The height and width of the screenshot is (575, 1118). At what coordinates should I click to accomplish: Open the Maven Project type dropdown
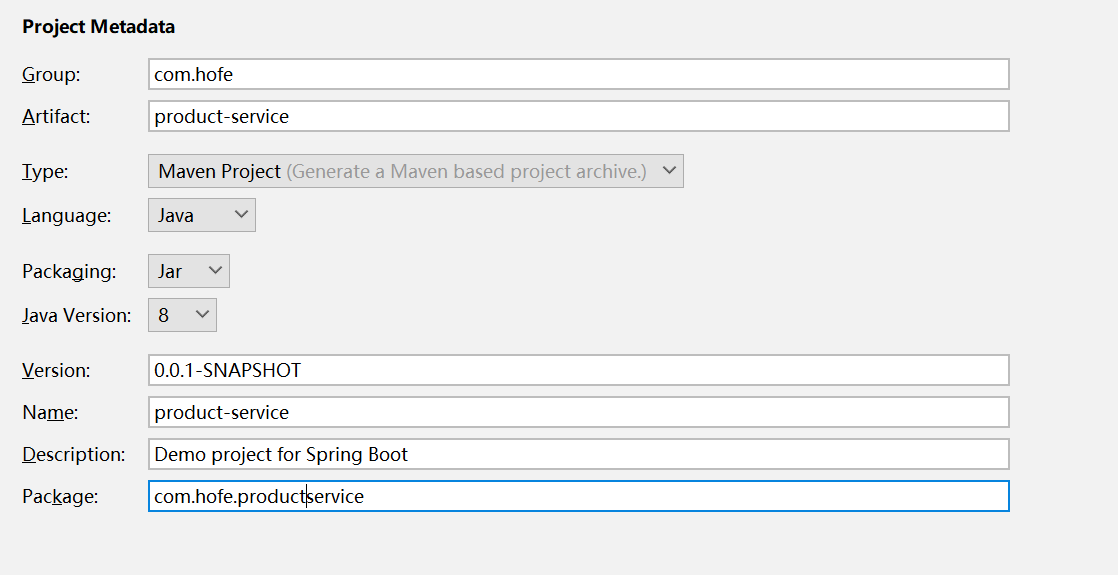(416, 171)
